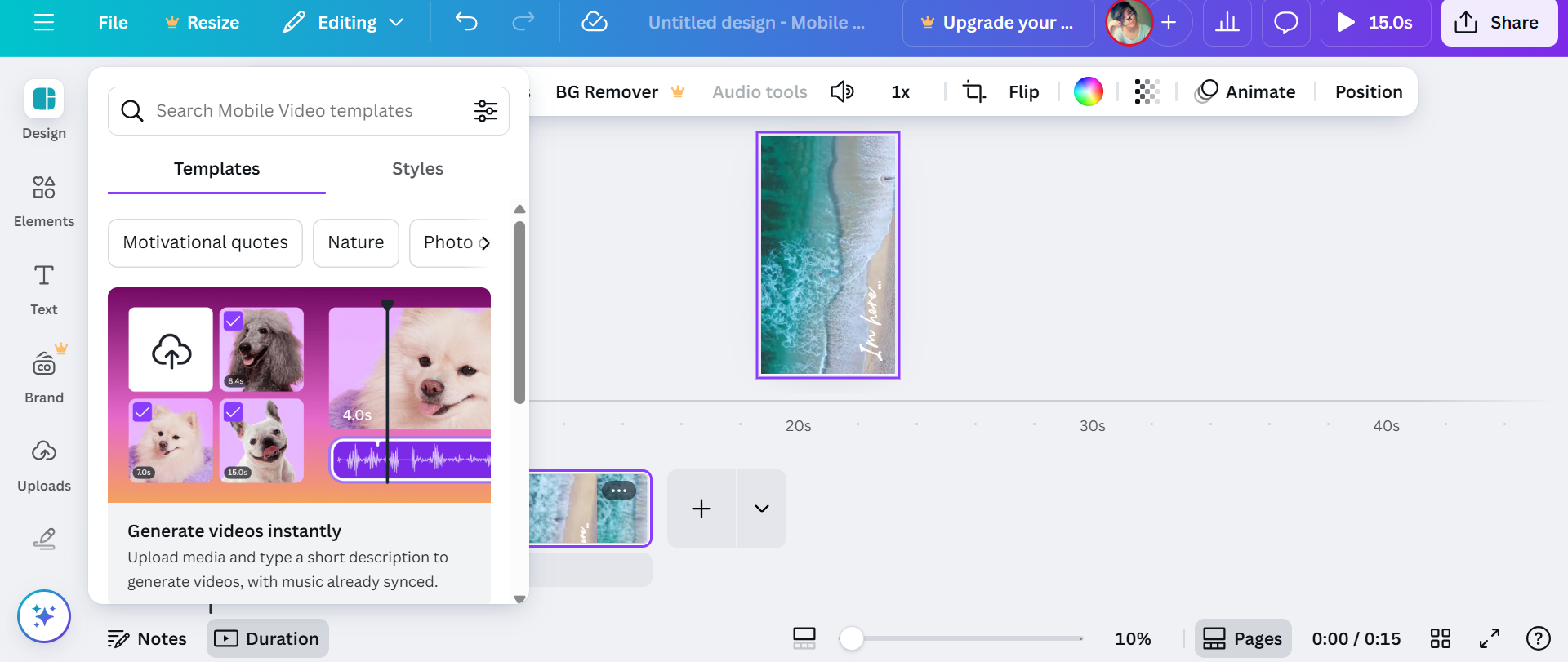Open the Generate videos instantly card
The width and height of the screenshot is (1568, 662).
click(299, 445)
